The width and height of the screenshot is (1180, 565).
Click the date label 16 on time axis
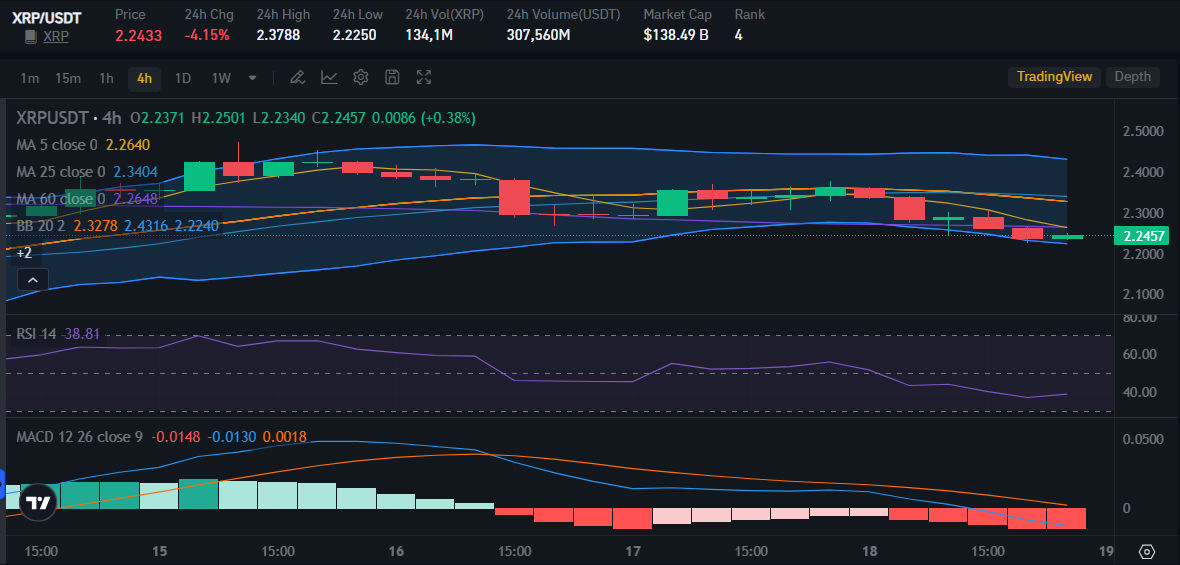click(x=396, y=551)
